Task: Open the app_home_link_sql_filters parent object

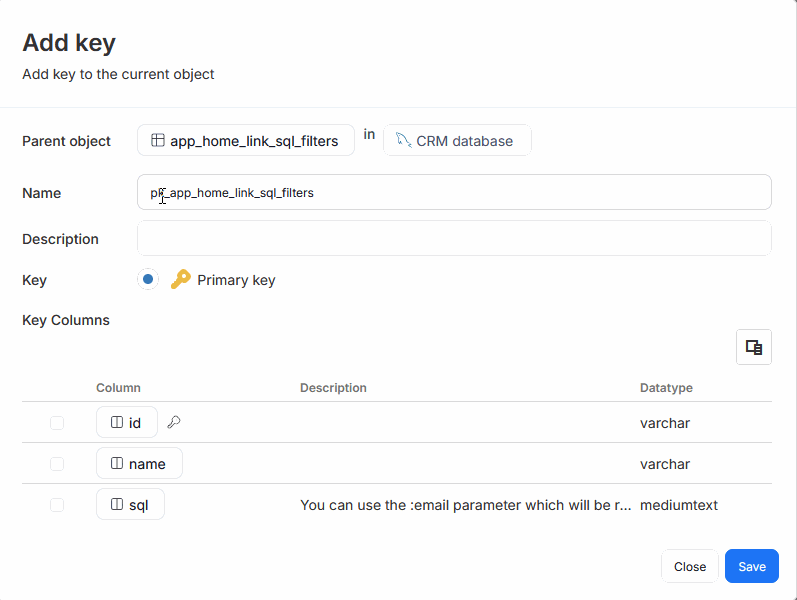Action: (254, 141)
